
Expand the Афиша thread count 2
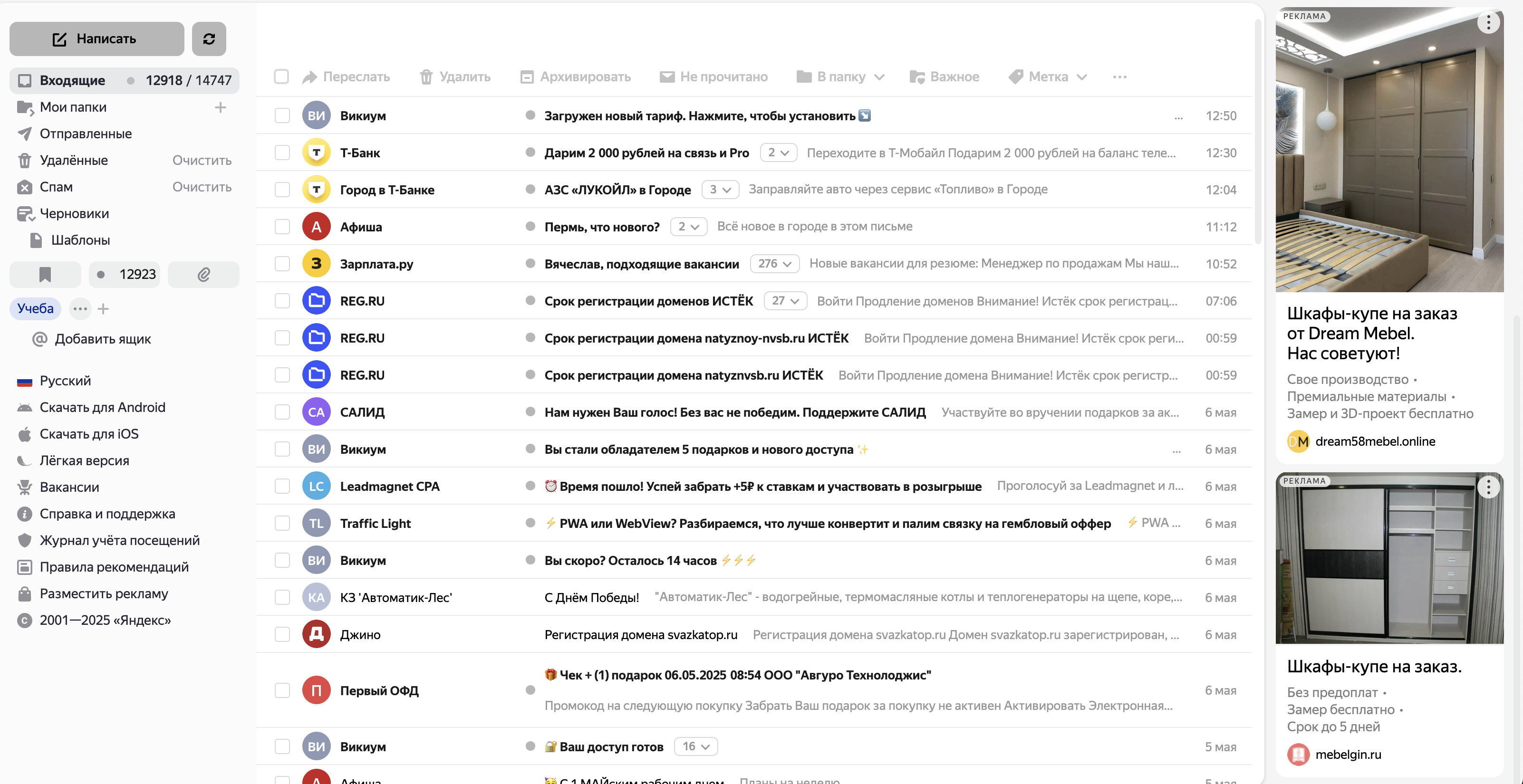pos(688,226)
